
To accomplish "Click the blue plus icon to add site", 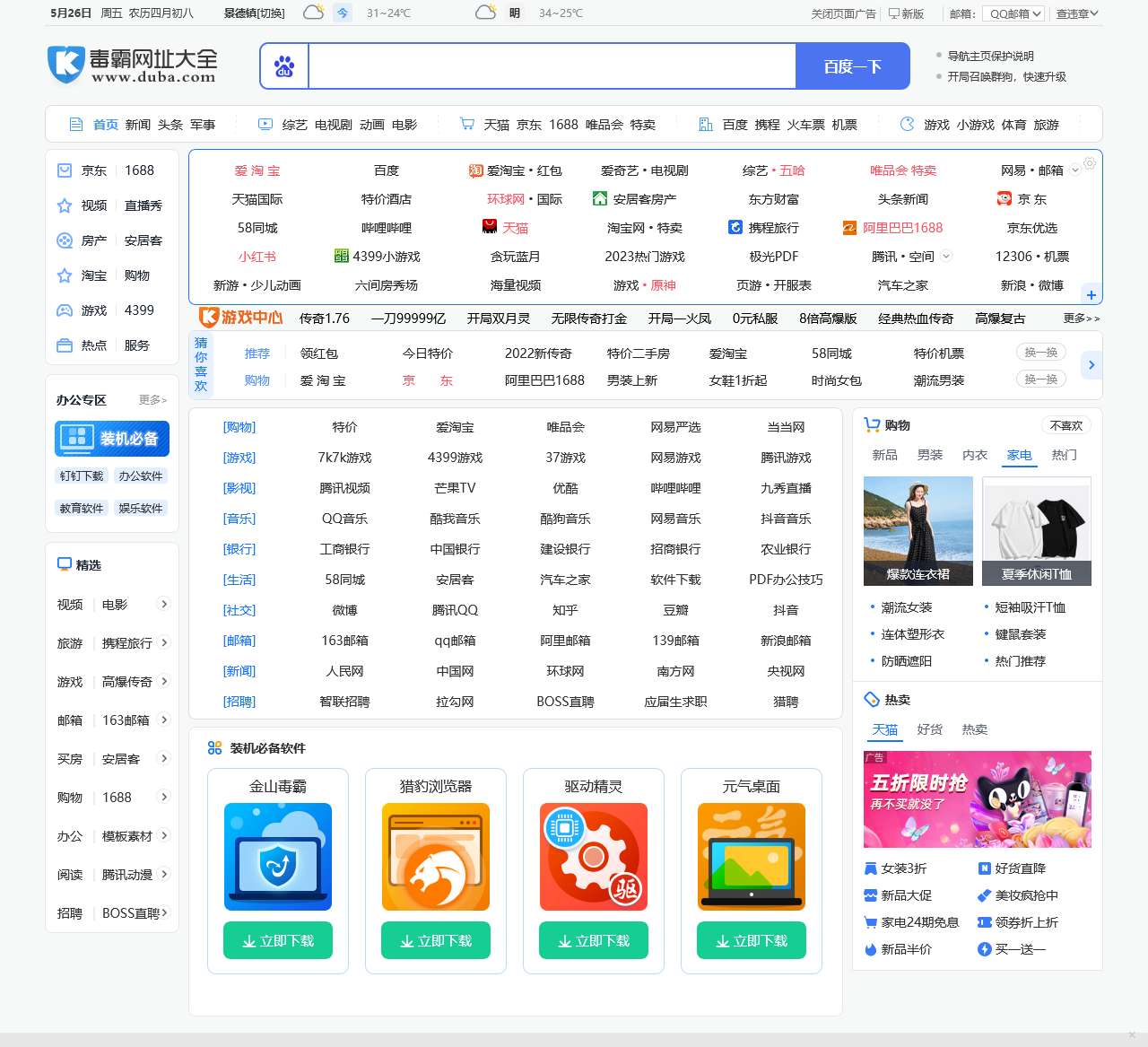I will [x=1091, y=295].
